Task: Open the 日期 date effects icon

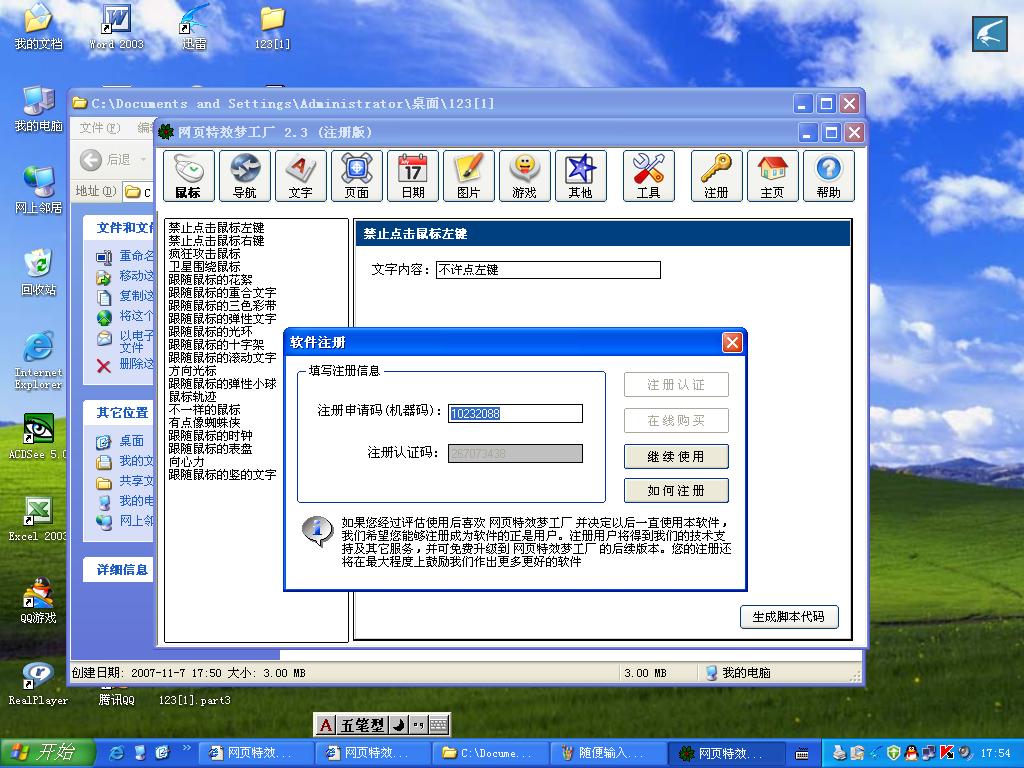Action: click(413, 176)
